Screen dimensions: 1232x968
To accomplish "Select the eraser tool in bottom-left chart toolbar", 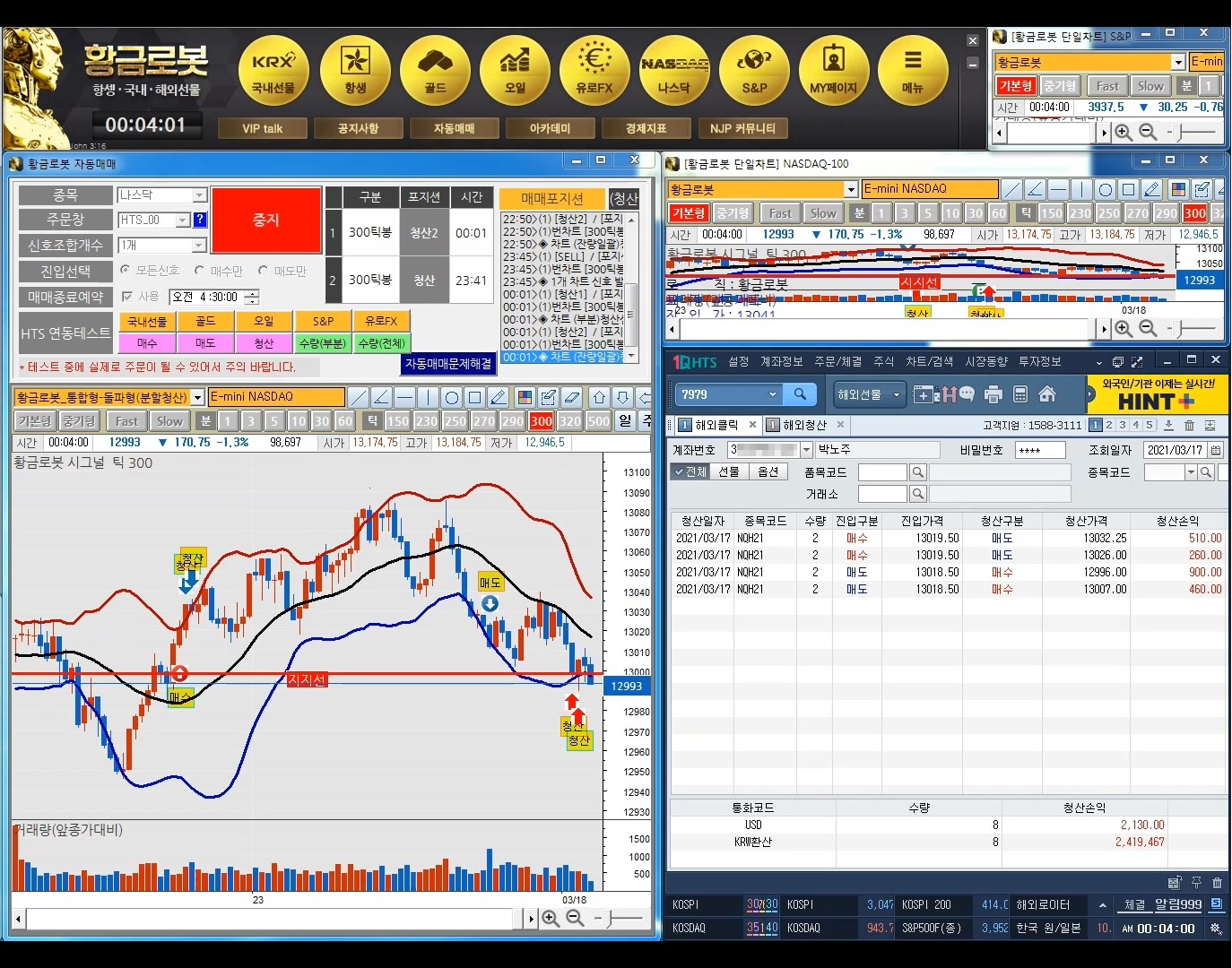I will click(x=572, y=397).
